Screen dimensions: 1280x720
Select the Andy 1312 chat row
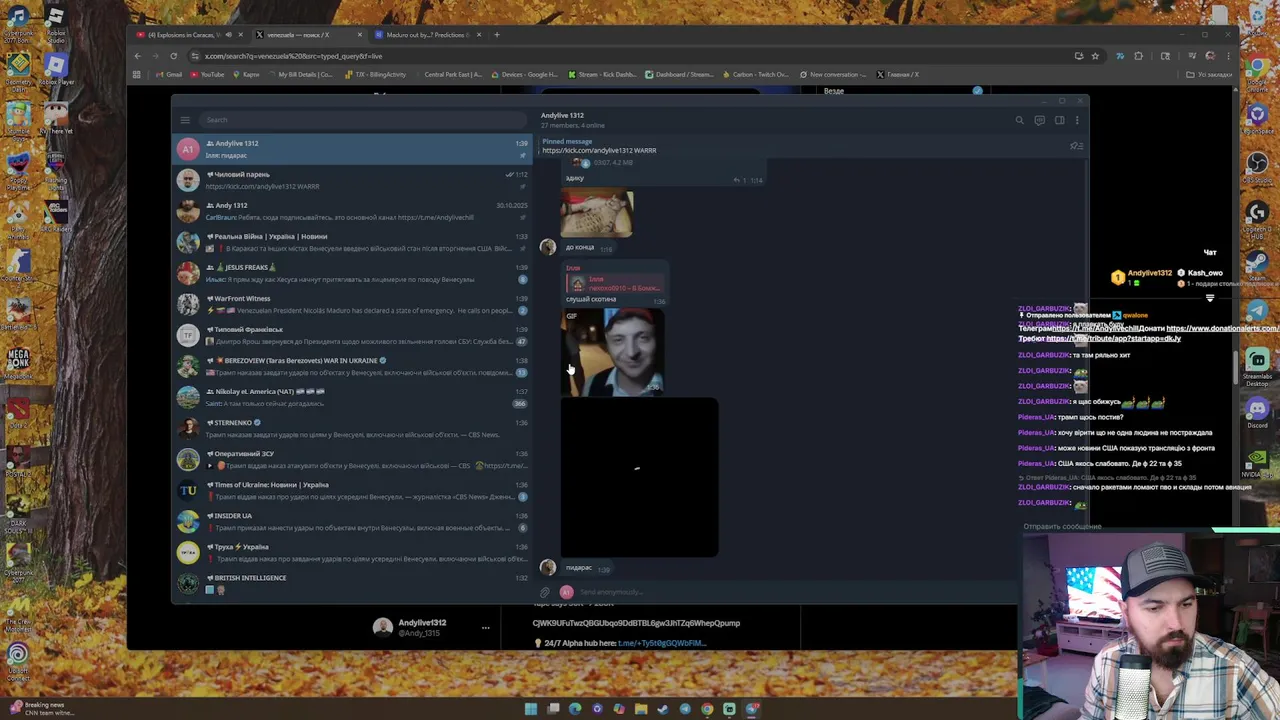352,211
